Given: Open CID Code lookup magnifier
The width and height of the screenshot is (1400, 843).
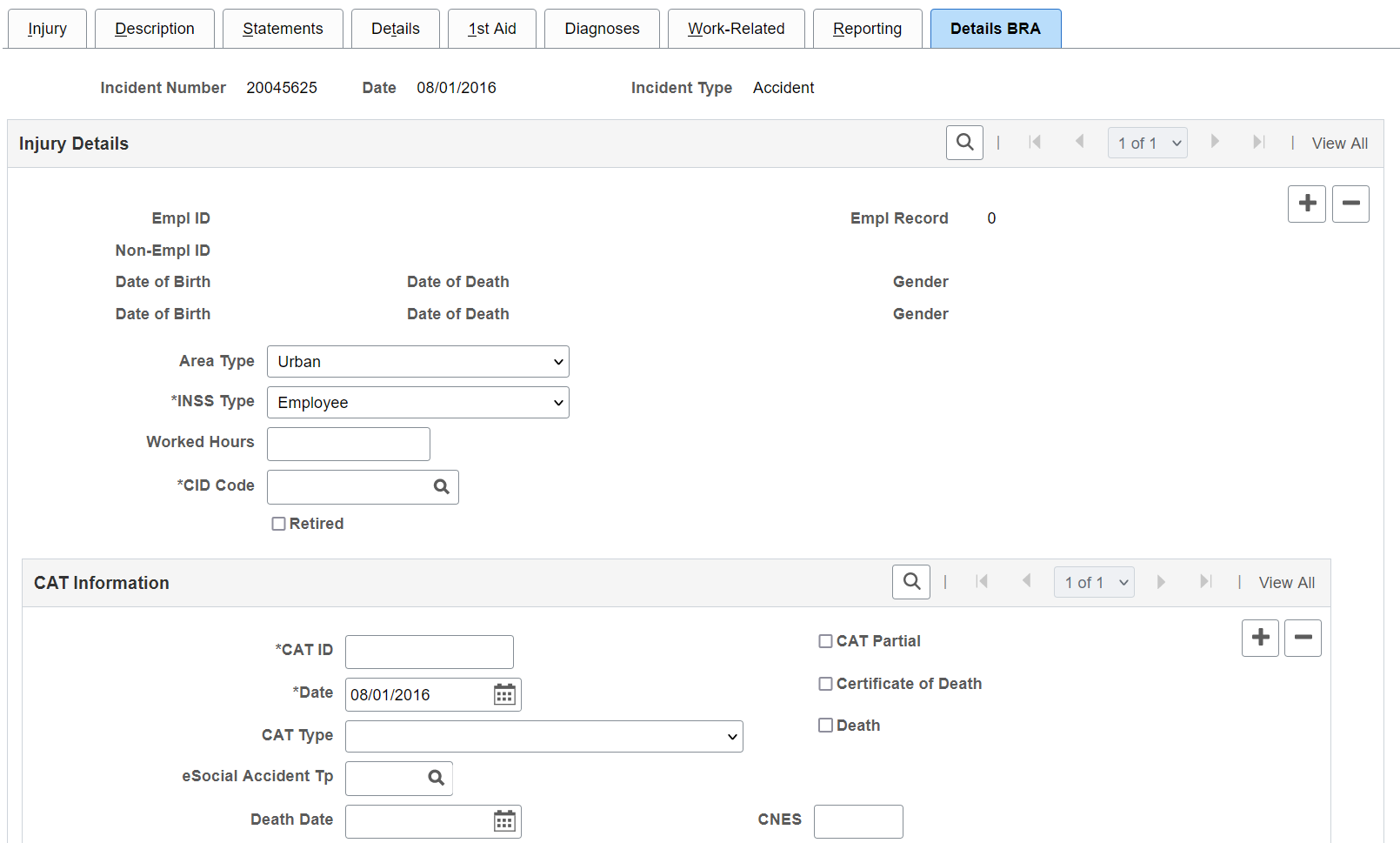Looking at the screenshot, I should click(x=442, y=487).
